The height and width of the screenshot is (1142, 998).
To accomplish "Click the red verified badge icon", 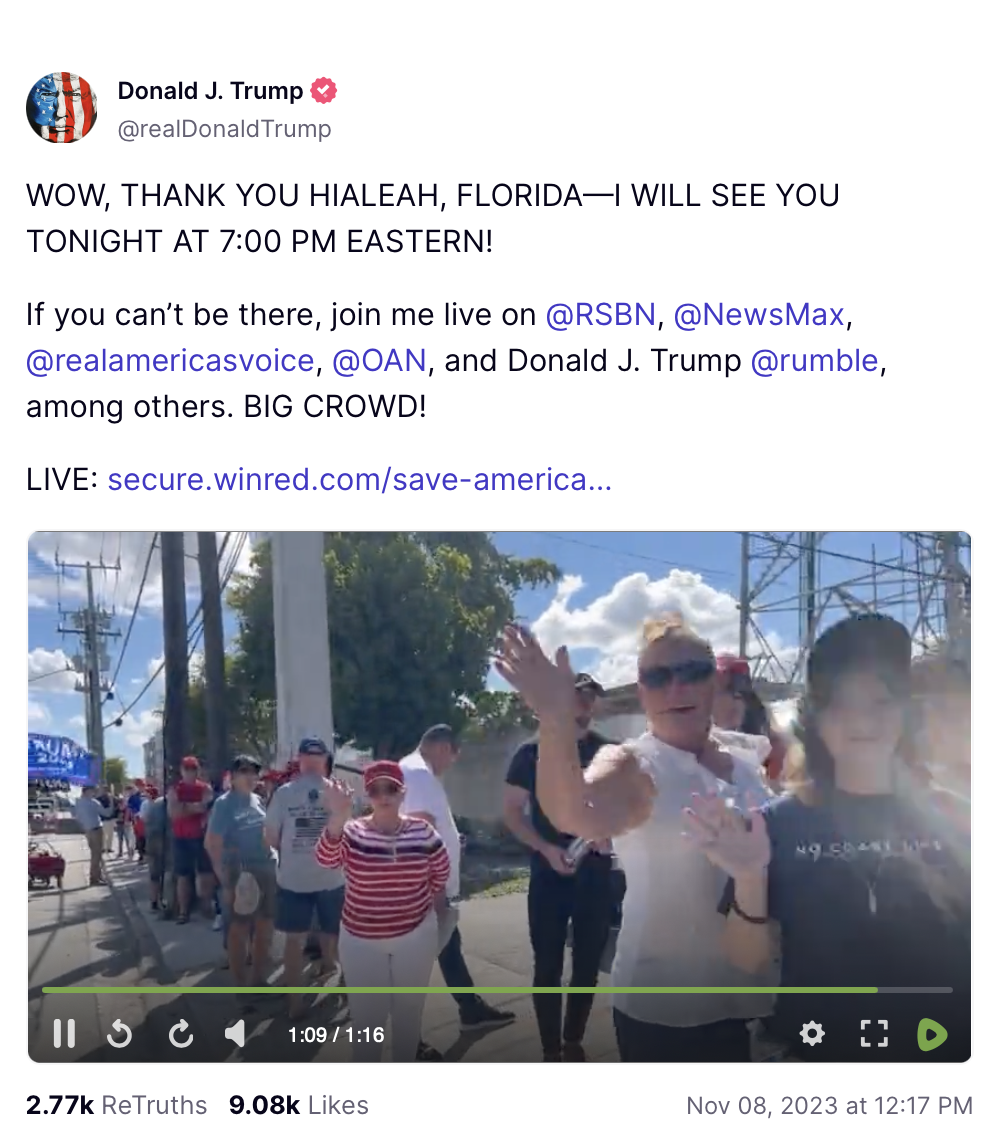I will (323, 91).
